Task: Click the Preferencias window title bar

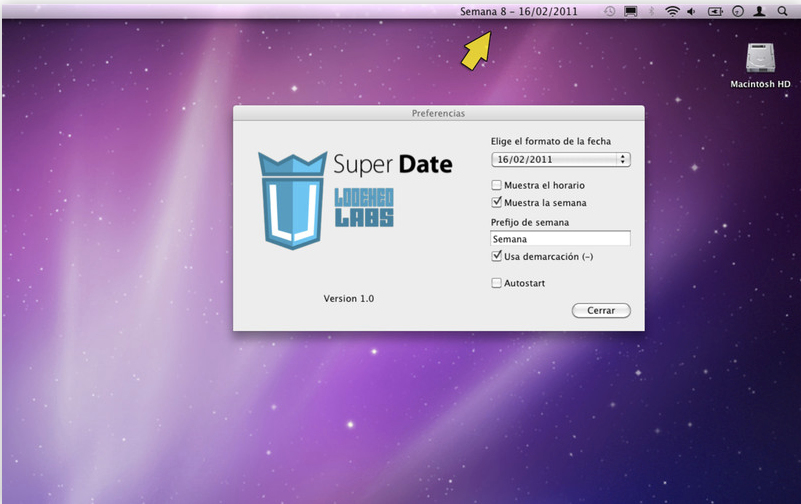Action: pyautogui.click(x=438, y=113)
